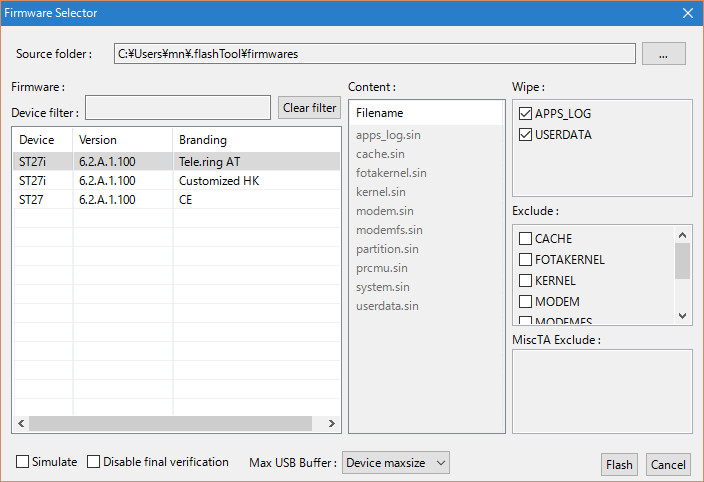This screenshot has height=482, width=704.
Task: Enable the Simulate checkbox
Action: [23, 462]
